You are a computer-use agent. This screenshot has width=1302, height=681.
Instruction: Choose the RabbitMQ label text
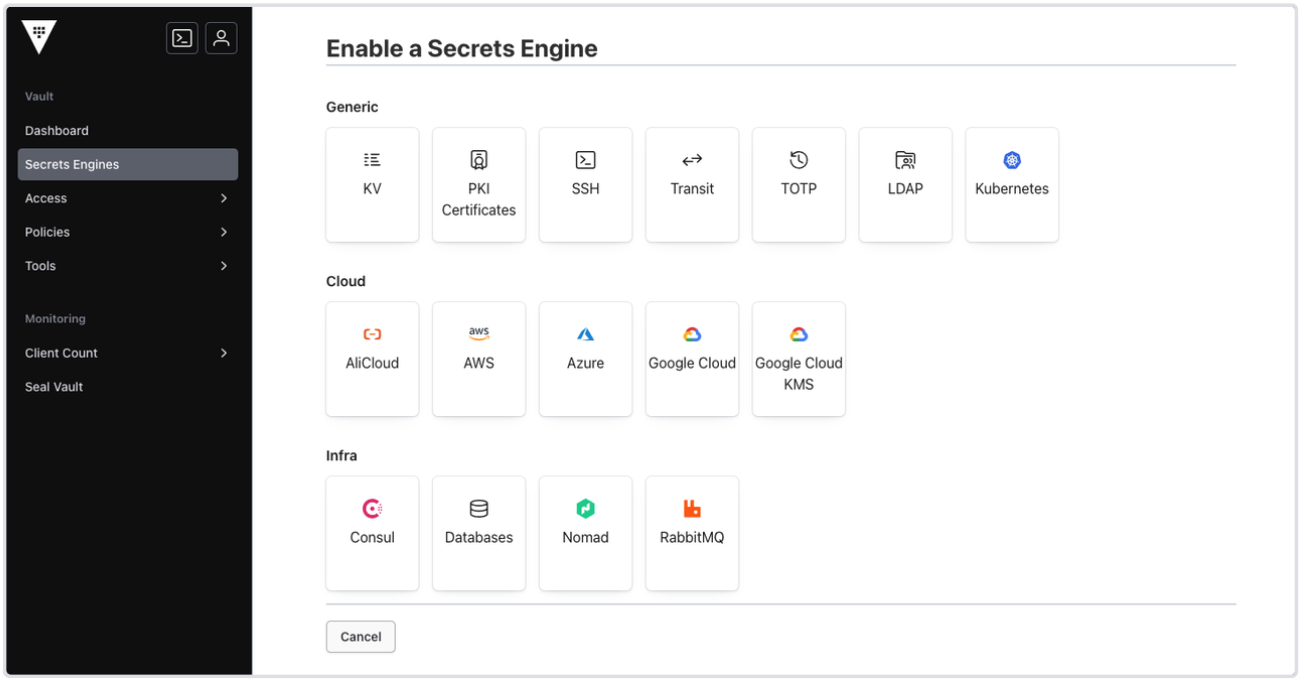(x=692, y=537)
